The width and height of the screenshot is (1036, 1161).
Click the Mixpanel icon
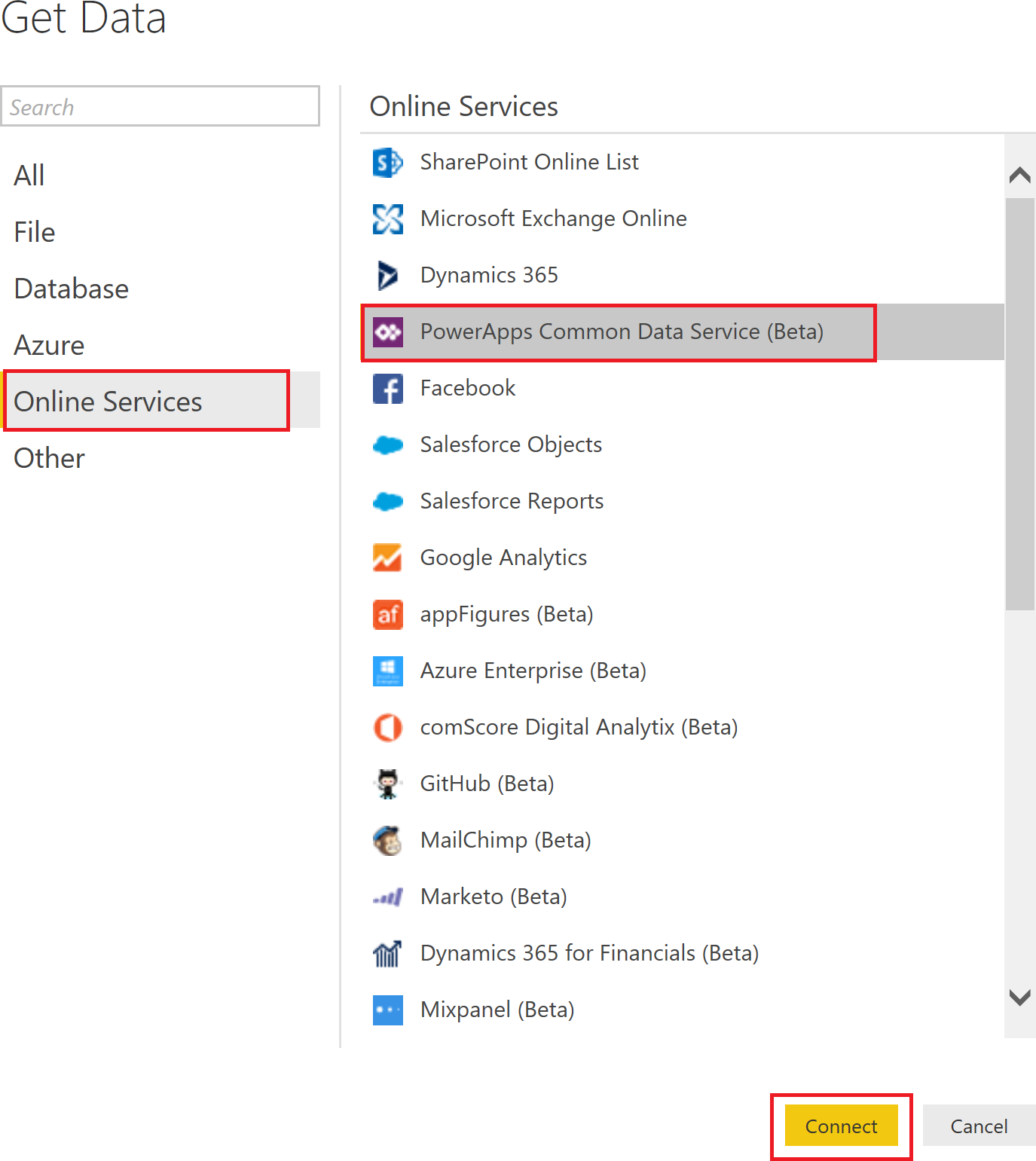pyautogui.click(x=388, y=1010)
